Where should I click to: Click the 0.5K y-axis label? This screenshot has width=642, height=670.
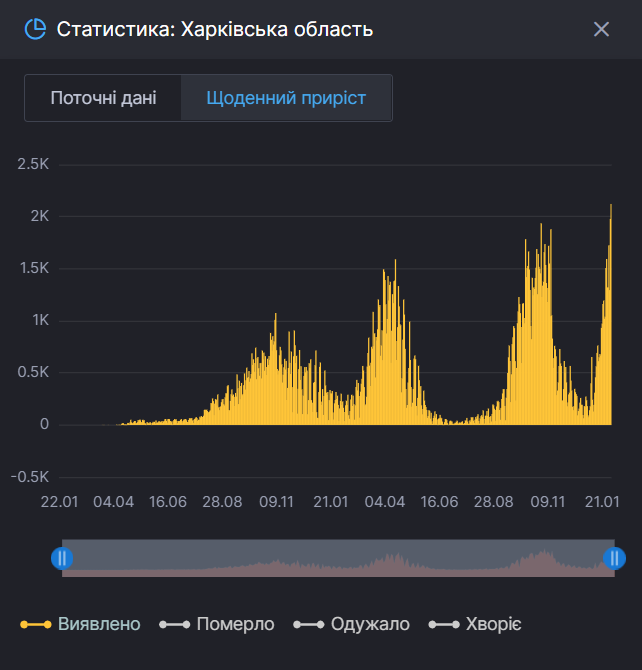[x=33, y=372]
